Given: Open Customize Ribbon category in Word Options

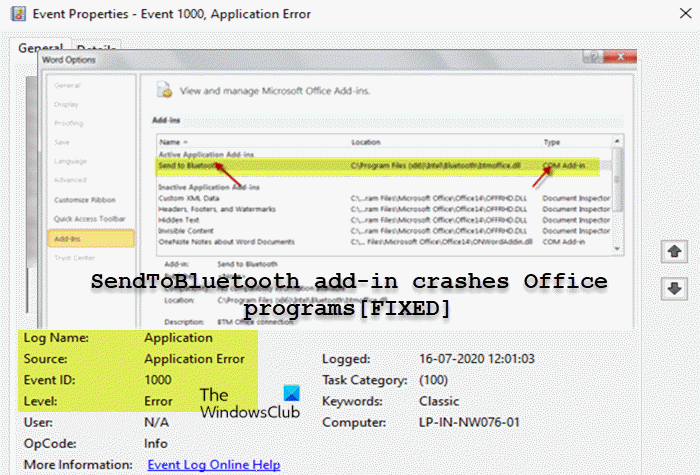Looking at the screenshot, I should (x=85, y=200).
